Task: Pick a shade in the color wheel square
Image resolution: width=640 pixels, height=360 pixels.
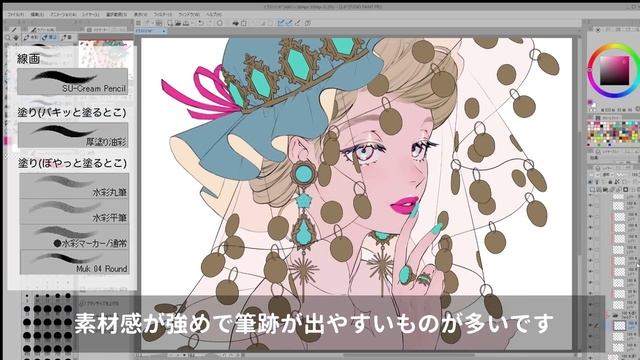Action: 614,70
